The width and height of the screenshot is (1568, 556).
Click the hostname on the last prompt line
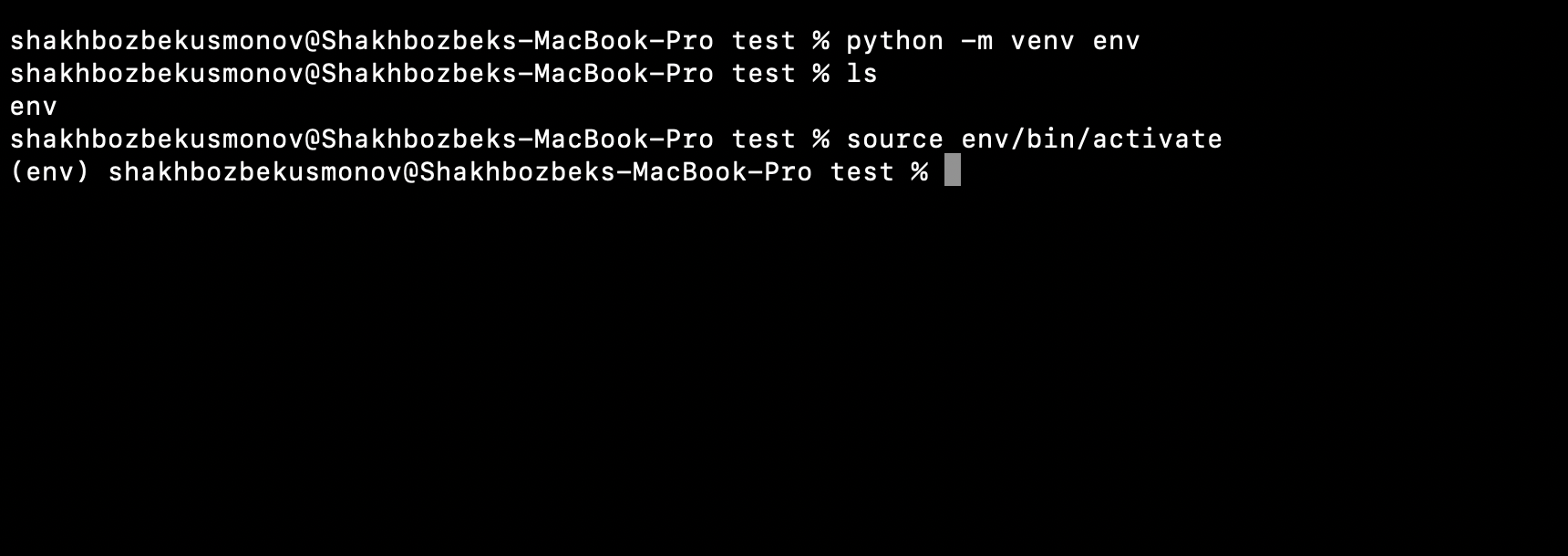click(616, 172)
